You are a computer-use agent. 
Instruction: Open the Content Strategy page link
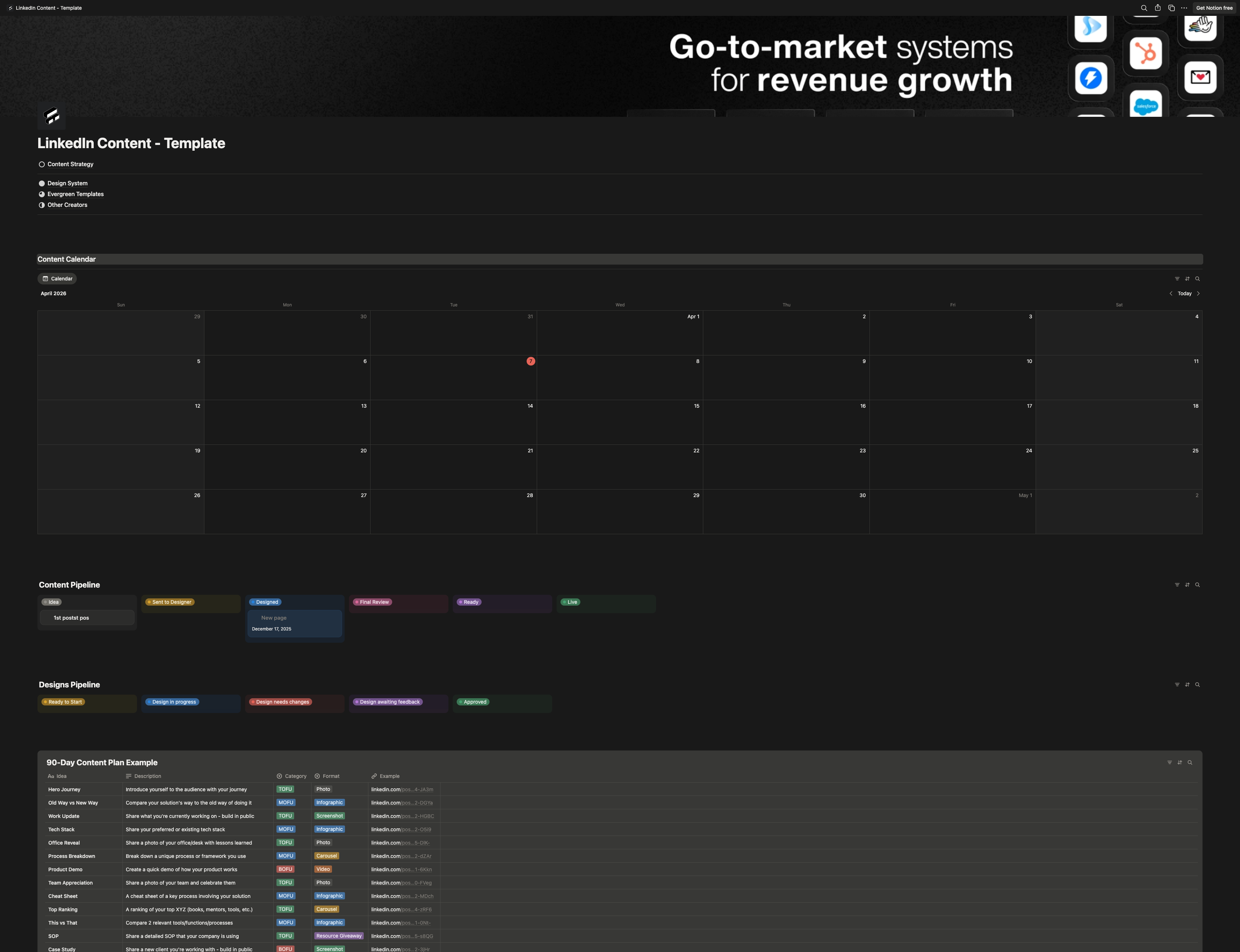pos(70,164)
